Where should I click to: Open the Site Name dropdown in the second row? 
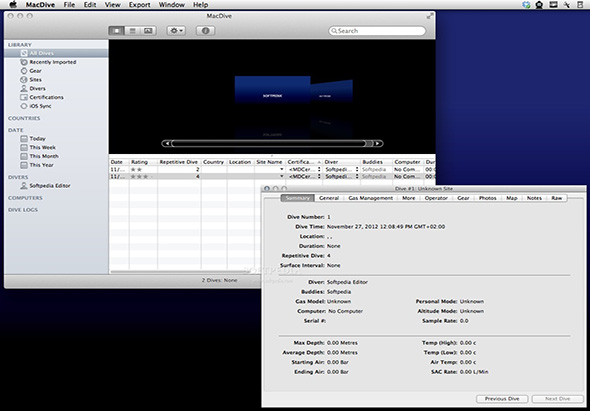coord(281,177)
